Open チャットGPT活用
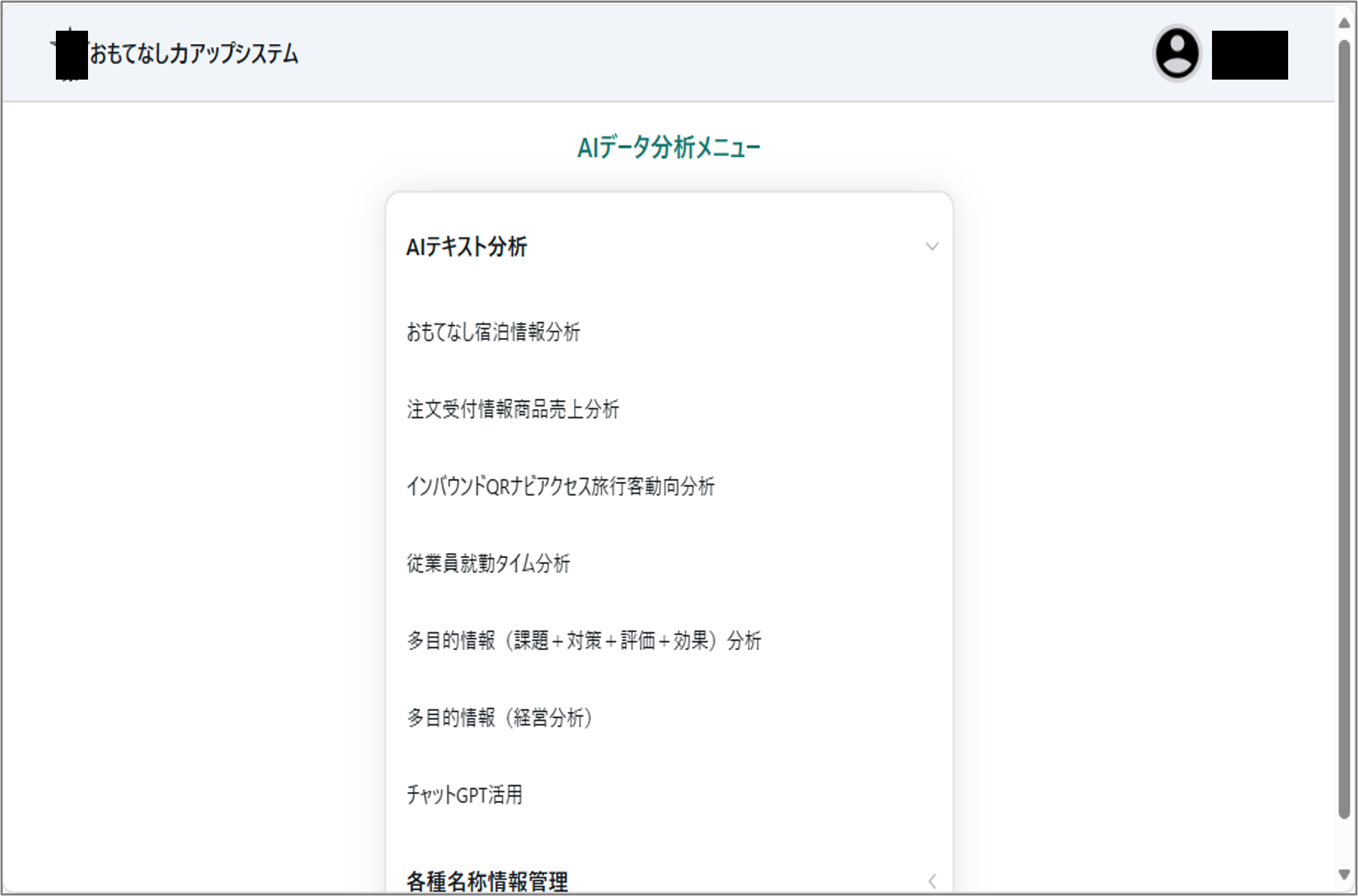Screen dimensions: 1358x896 [x=465, y=795]
